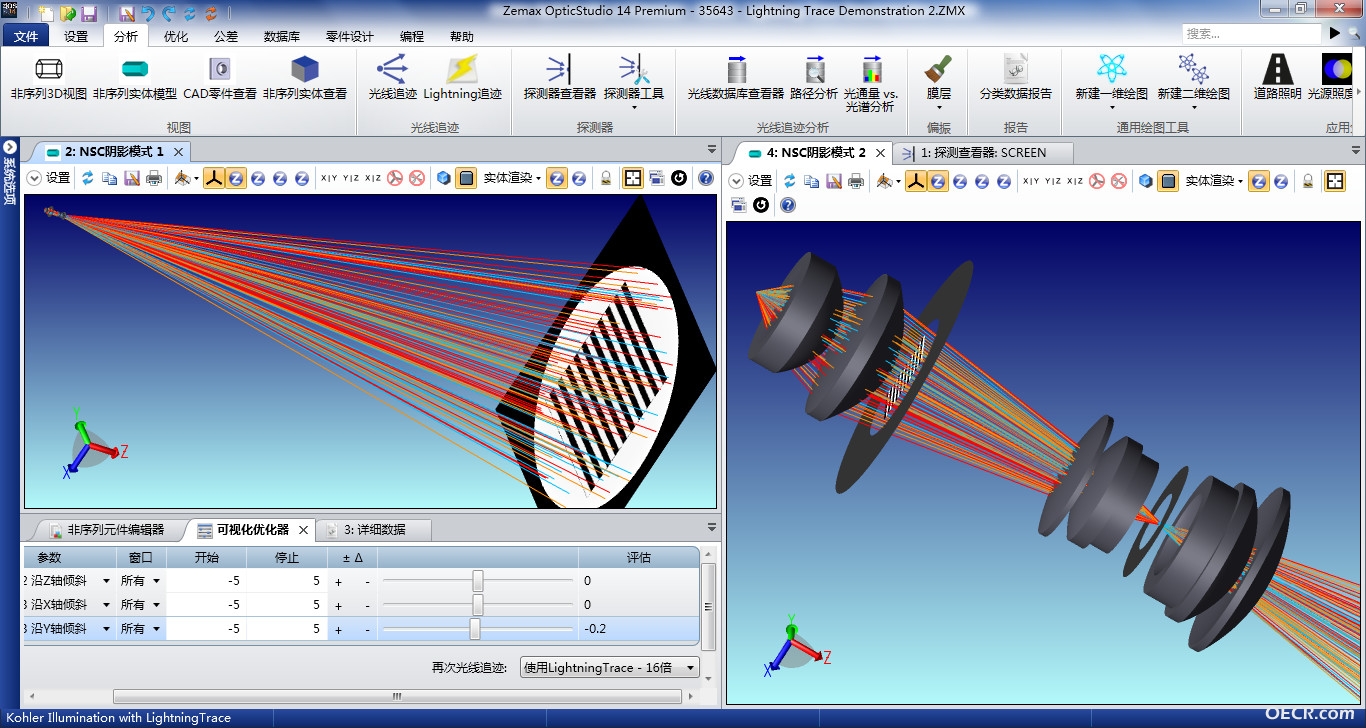Screen dimensions: 1366x728
Task: Start the Lightning追迹 trace
Action: pyautogui.click(x=462, y=78)
